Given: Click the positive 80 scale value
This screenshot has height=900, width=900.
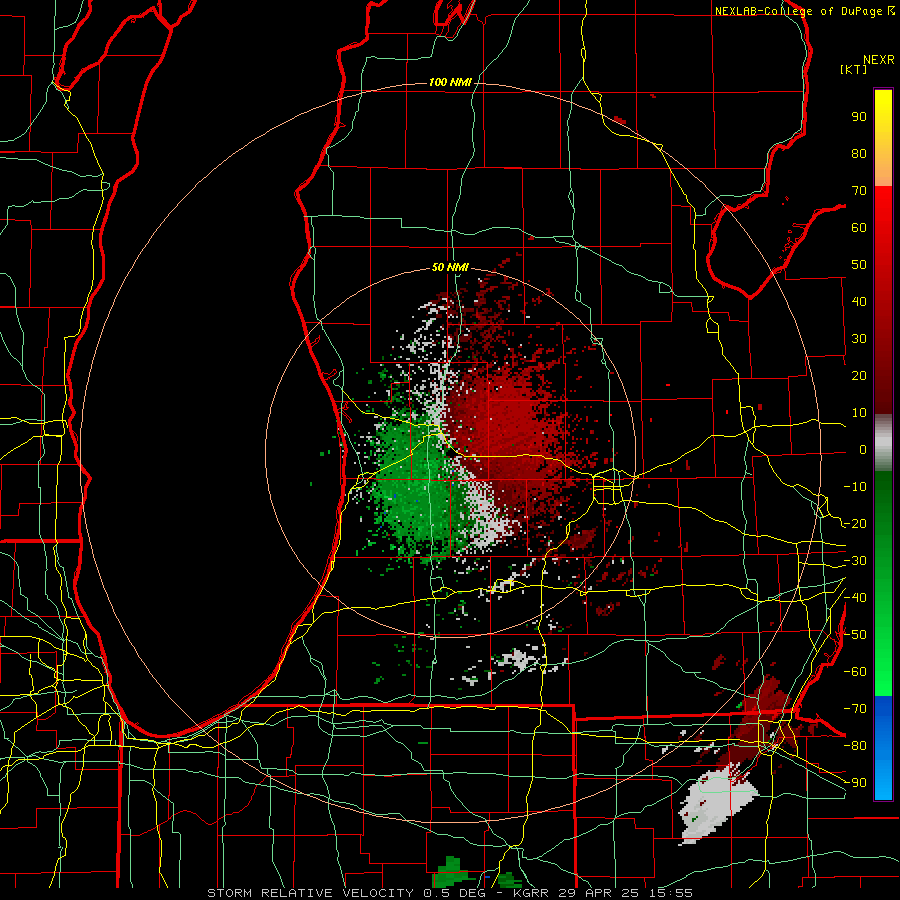Looking at the screenshot, I should click(859, 154).
